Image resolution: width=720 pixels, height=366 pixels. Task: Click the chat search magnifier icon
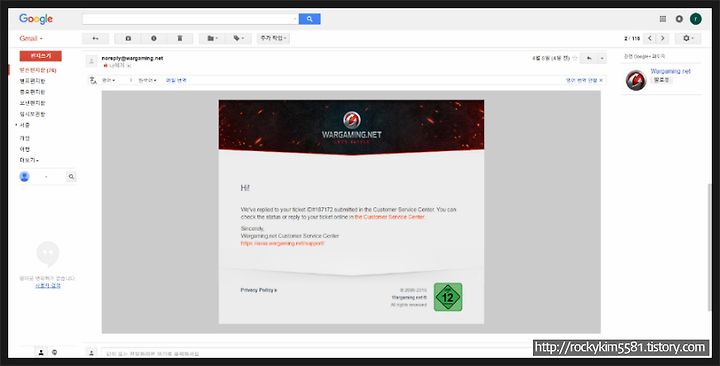click(x=71, y=177)
